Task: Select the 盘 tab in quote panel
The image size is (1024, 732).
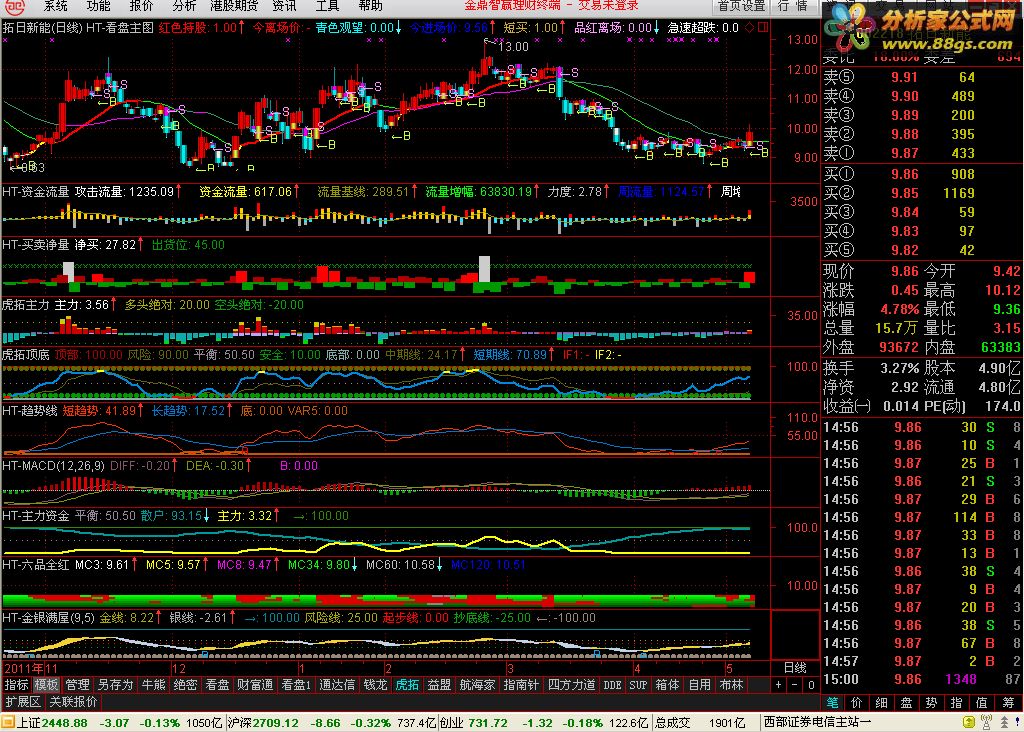Action: 906,703
